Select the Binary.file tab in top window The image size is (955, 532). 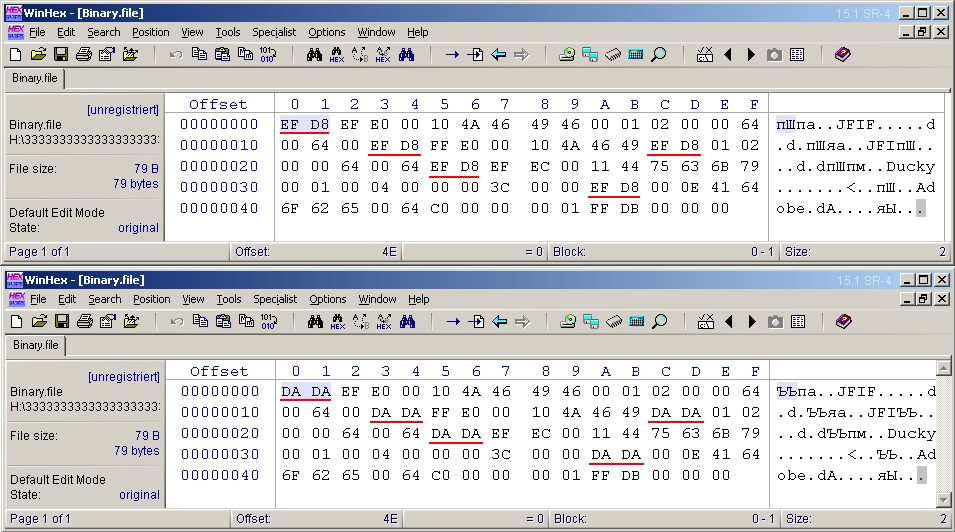(x=35, y=78)
